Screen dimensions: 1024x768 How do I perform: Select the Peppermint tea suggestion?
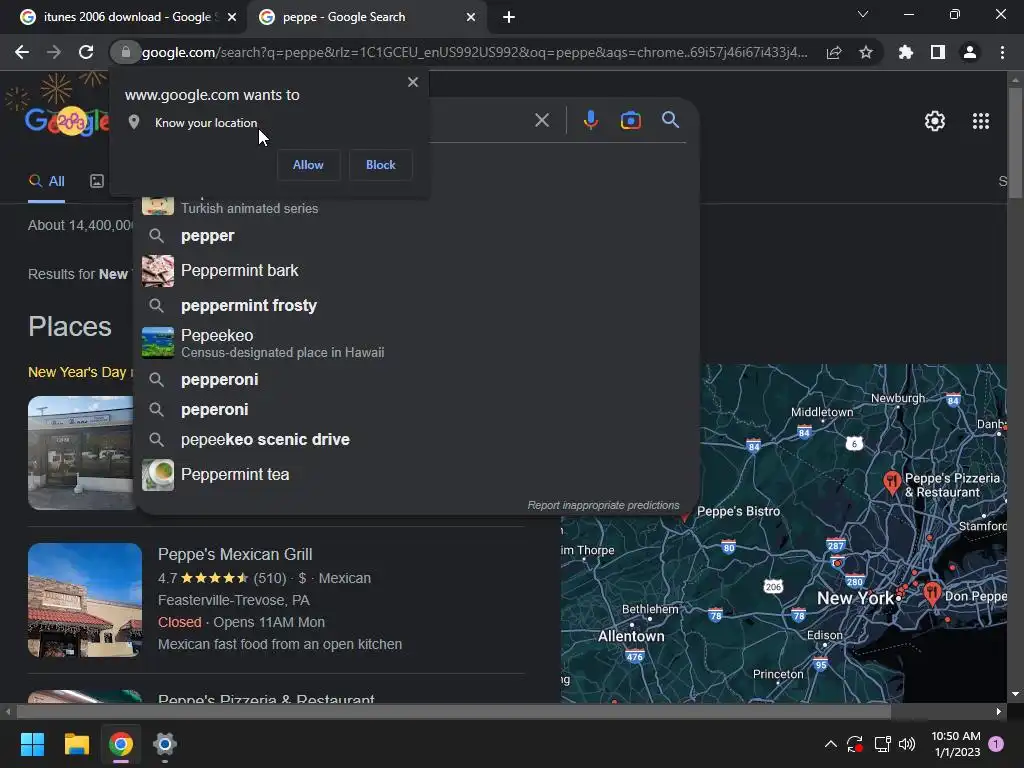tap(415, 475)
